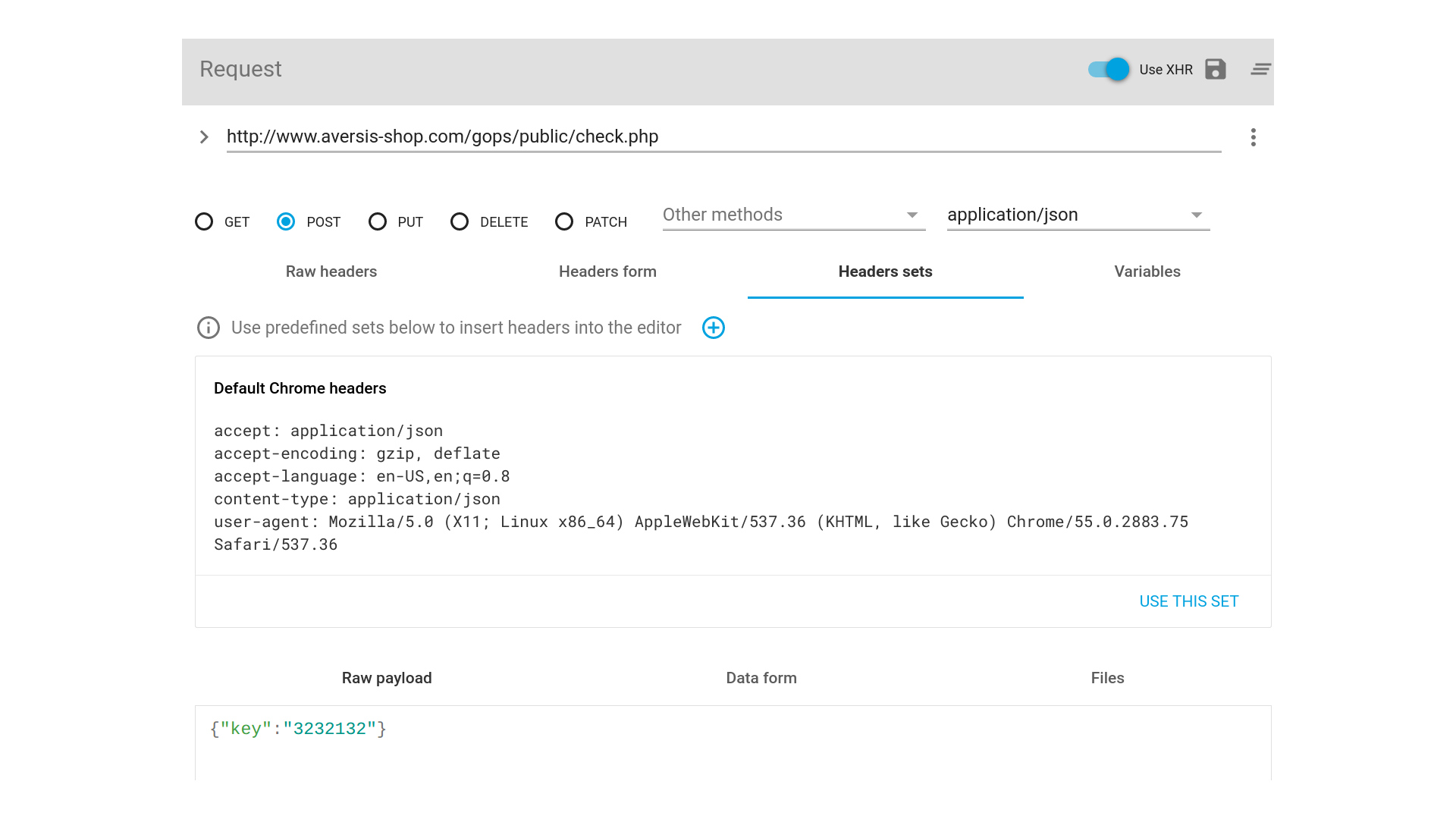This screenshot has width=1456, height=819.
Task: Select the POST method radio button
Action: coord(286,221)
